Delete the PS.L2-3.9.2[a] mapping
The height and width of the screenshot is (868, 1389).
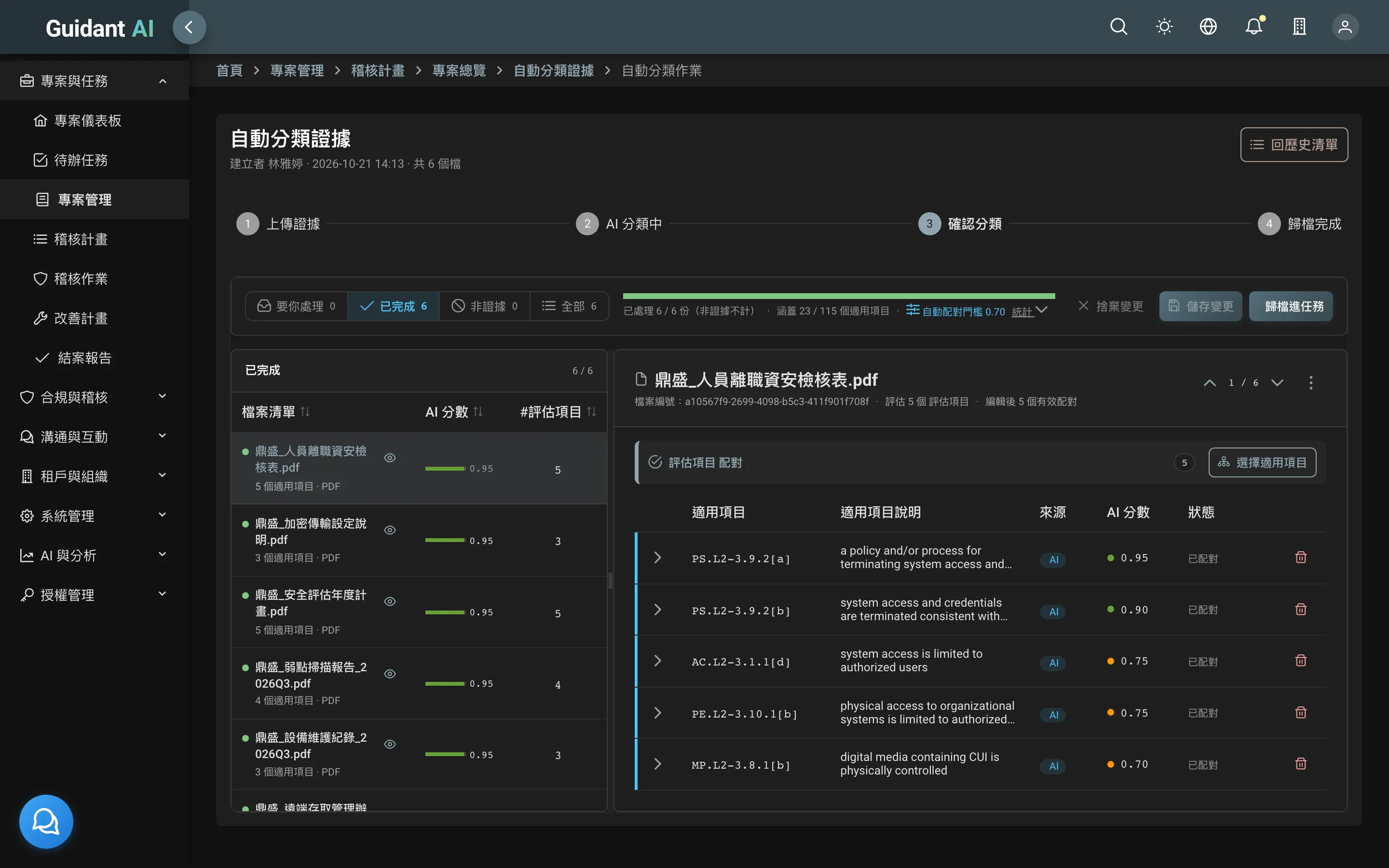1301,557
